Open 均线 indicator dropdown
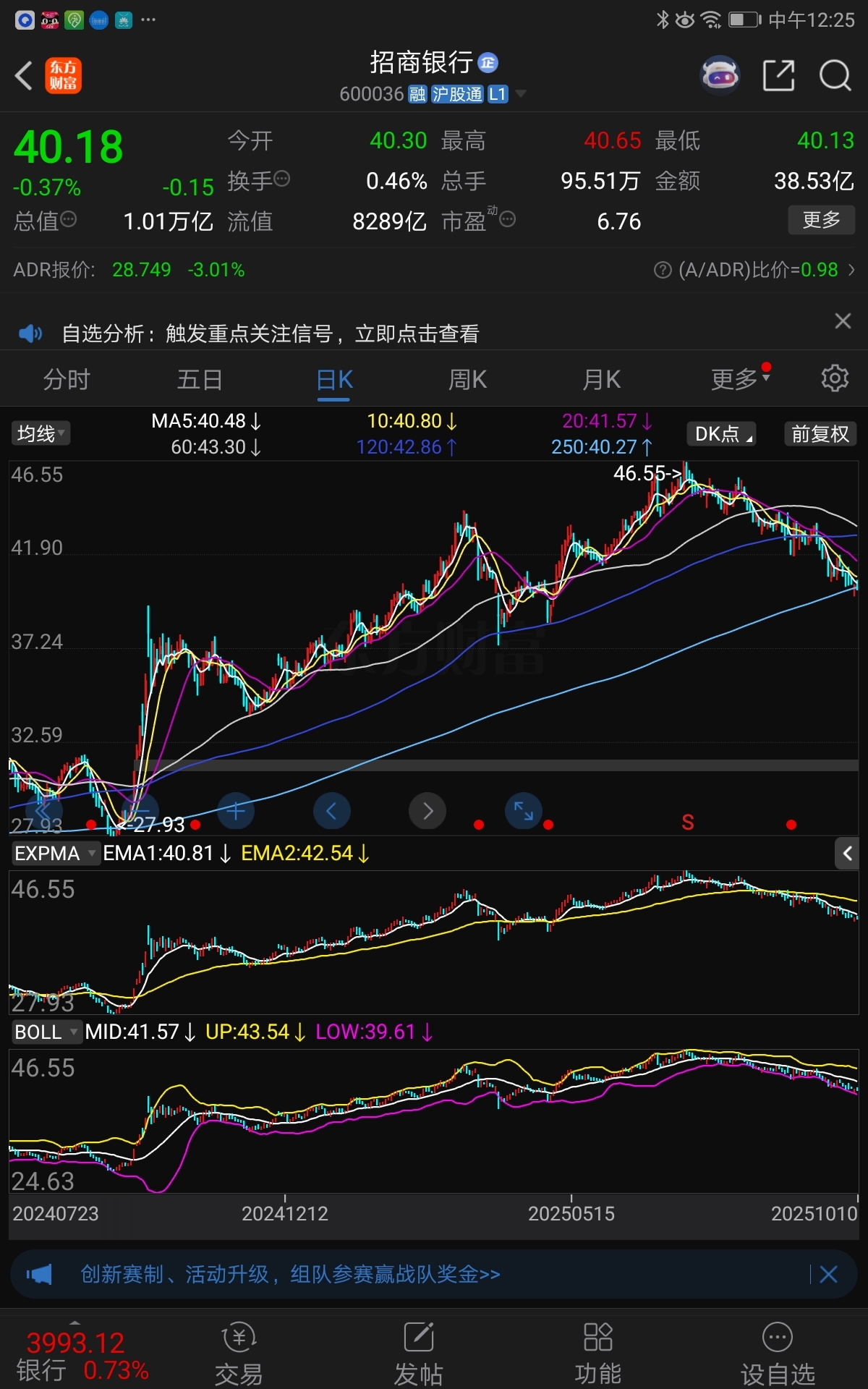 pos(41,433)
